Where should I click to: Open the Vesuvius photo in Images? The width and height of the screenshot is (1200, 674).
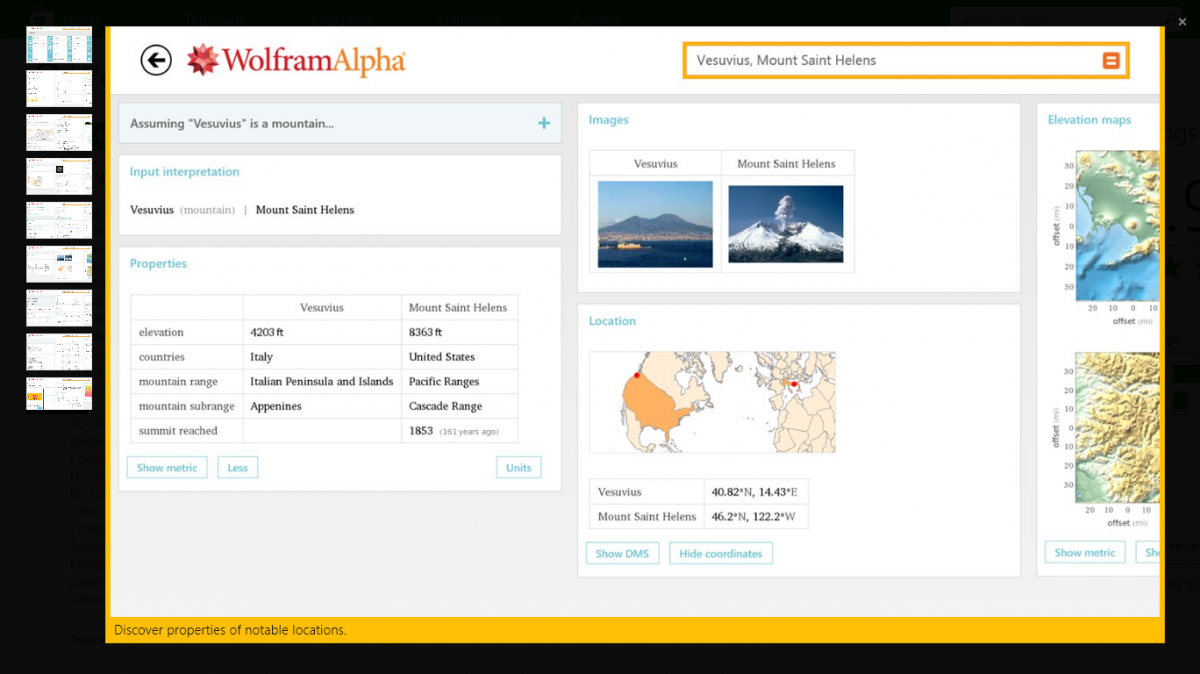[x=656, y=224]
